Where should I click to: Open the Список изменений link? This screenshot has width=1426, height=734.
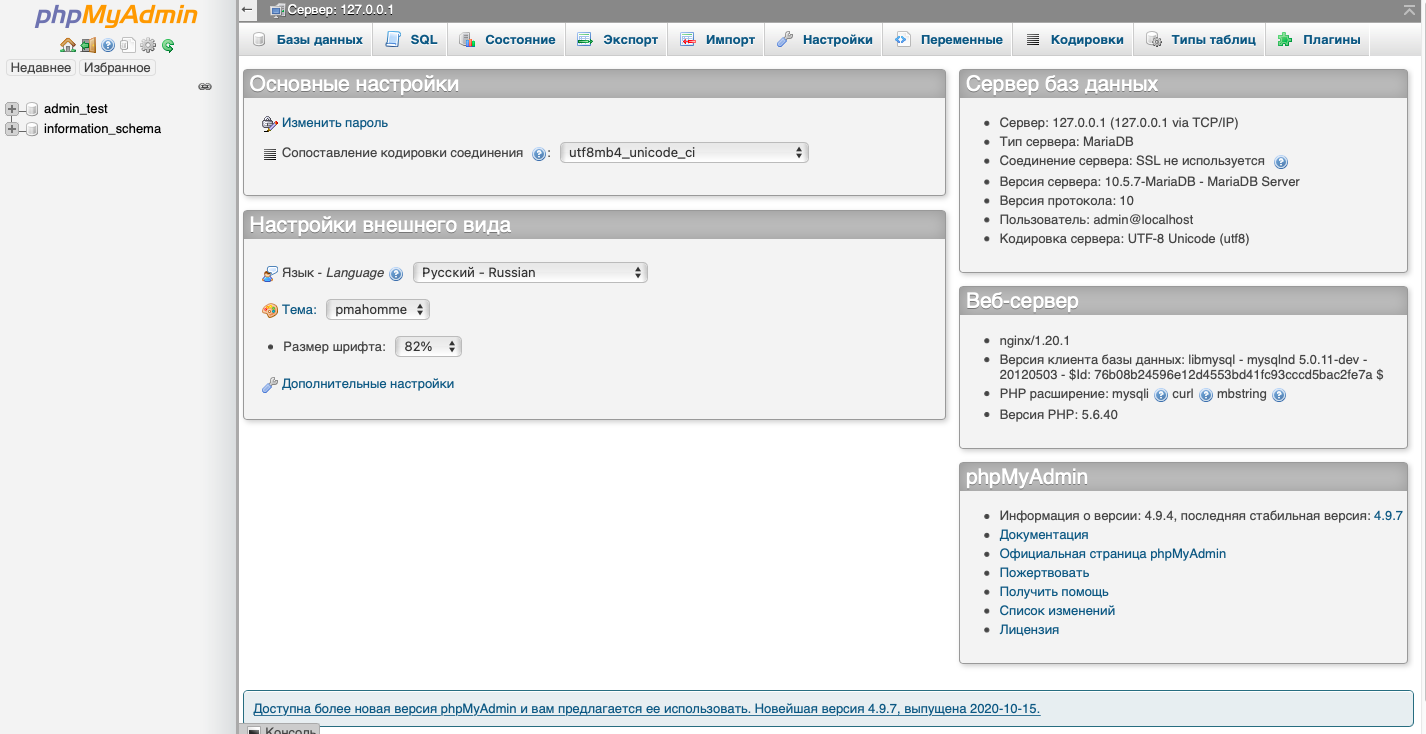(1057, 611)
